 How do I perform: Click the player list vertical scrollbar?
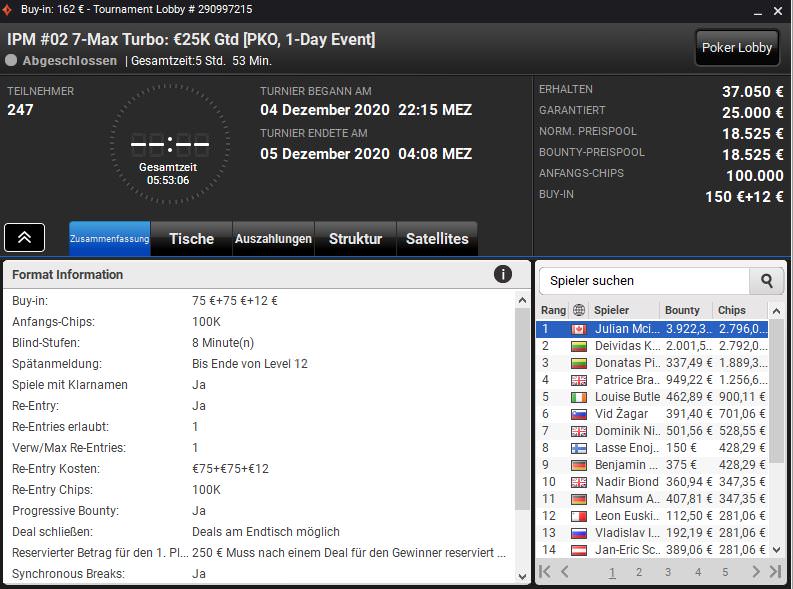(777, 420)
